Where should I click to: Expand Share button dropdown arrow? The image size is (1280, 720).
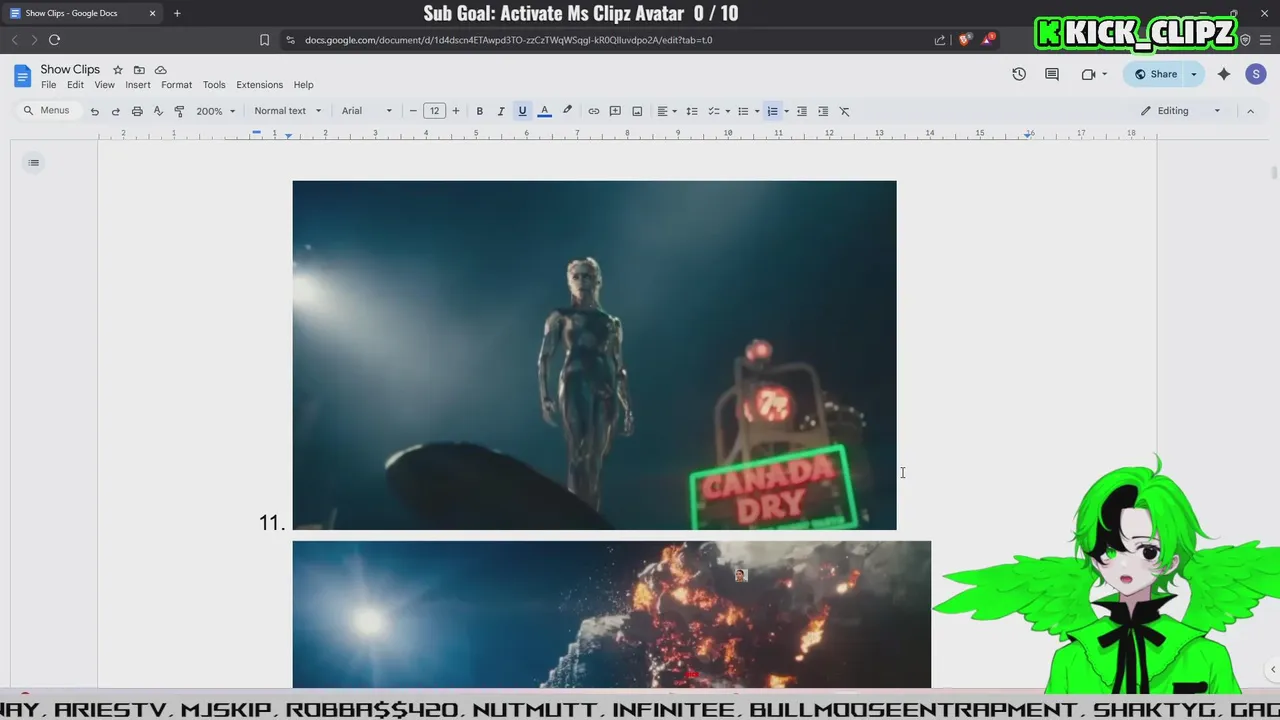pyautogui.click(x=1193, y=74)
